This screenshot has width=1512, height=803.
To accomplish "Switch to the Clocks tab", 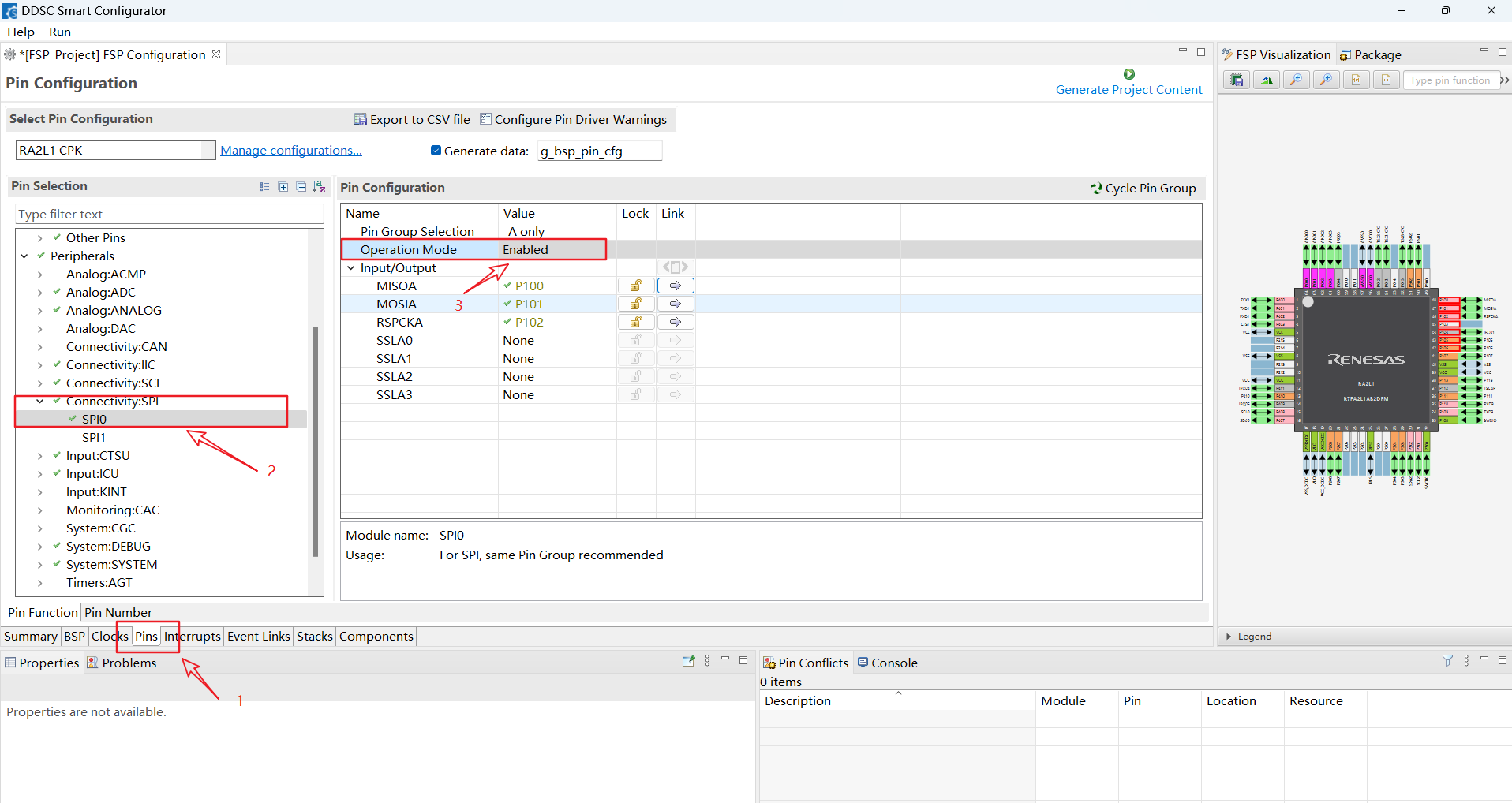I will [x=110, y=637].
